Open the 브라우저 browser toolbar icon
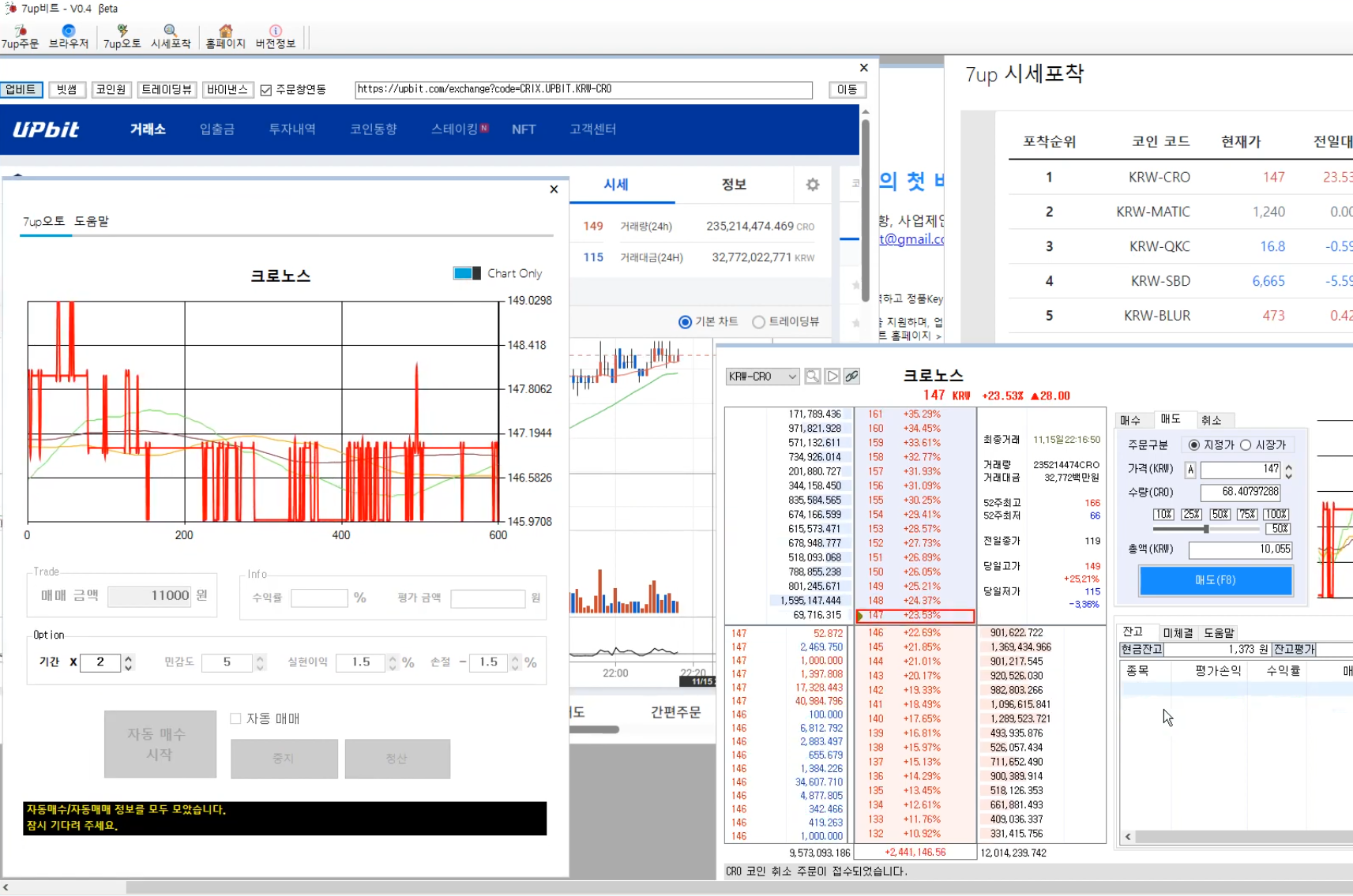This screenshot has height=896, width=1353. pos(69,37)
